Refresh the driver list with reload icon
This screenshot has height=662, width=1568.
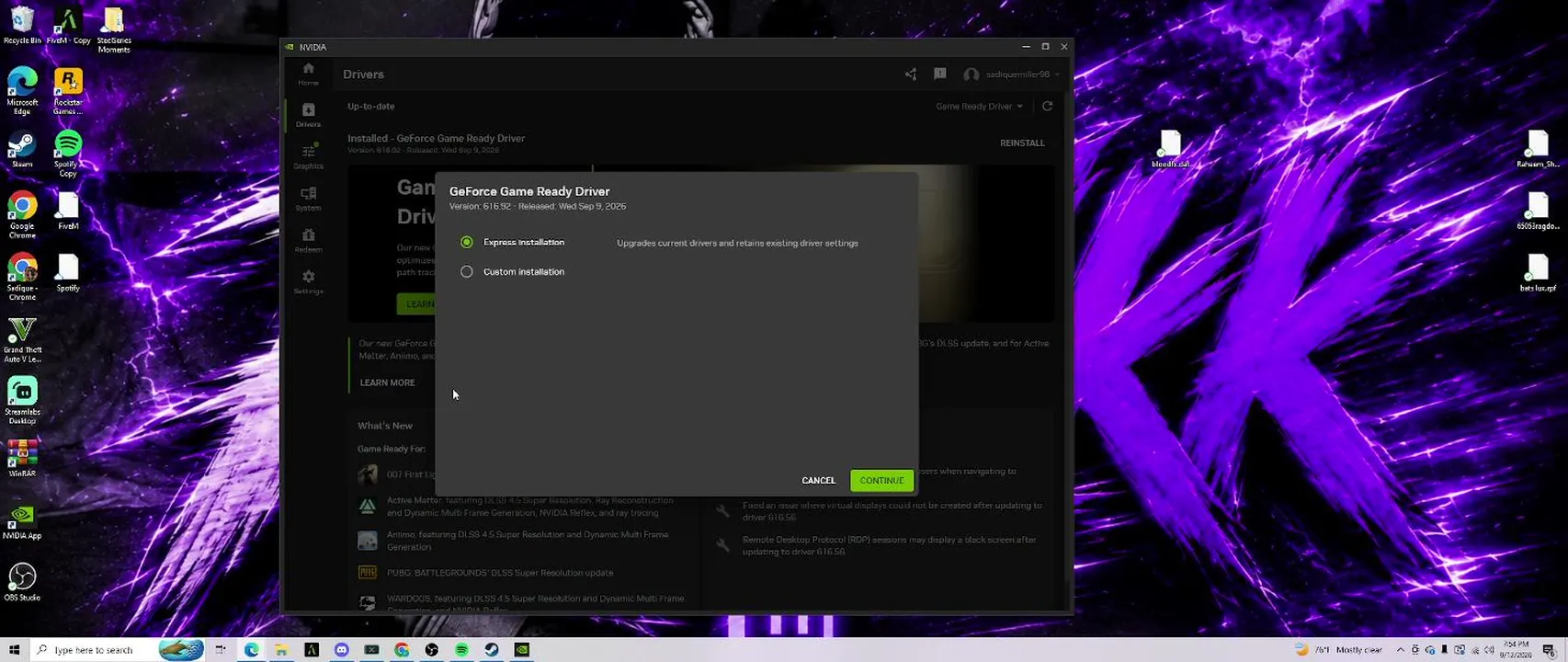click(1047, 107)
